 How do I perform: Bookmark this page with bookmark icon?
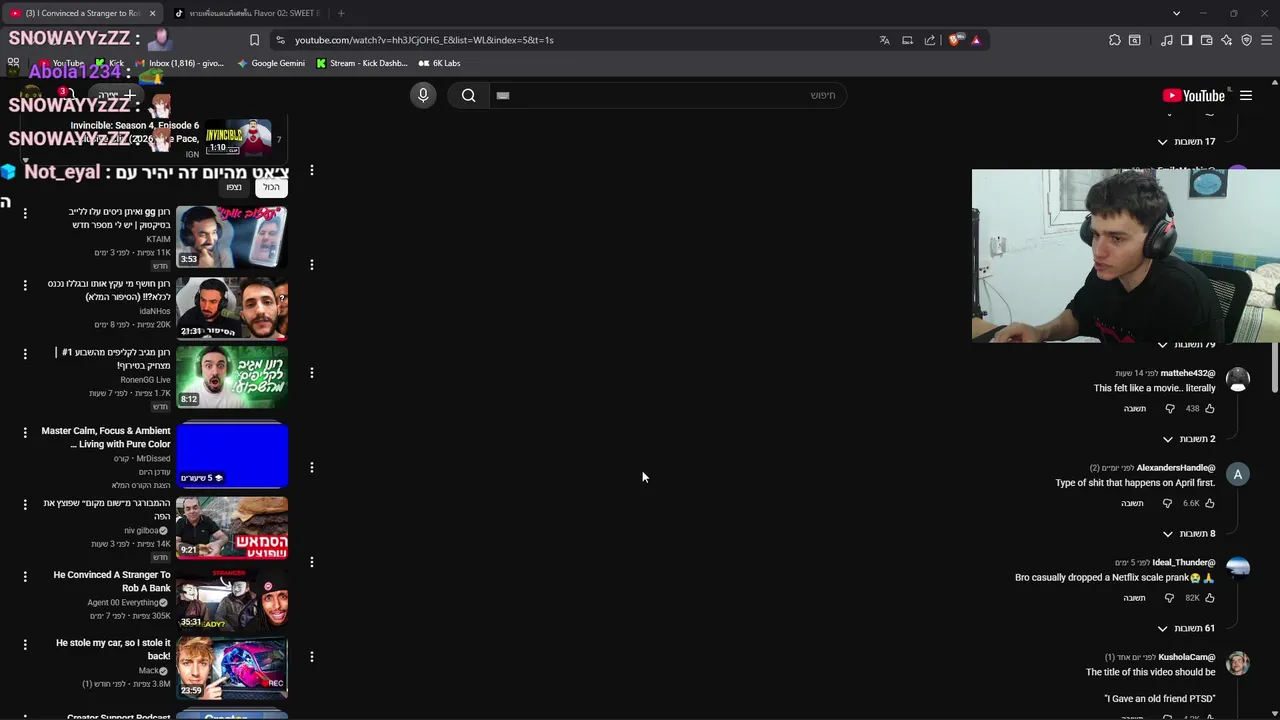tap(254, 40)
